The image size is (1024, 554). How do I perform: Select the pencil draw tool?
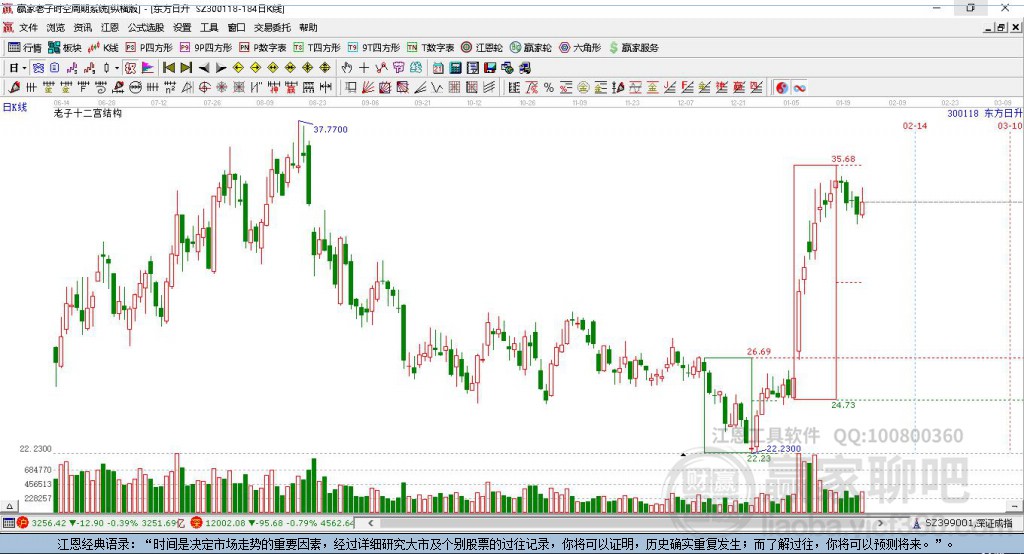14,88
